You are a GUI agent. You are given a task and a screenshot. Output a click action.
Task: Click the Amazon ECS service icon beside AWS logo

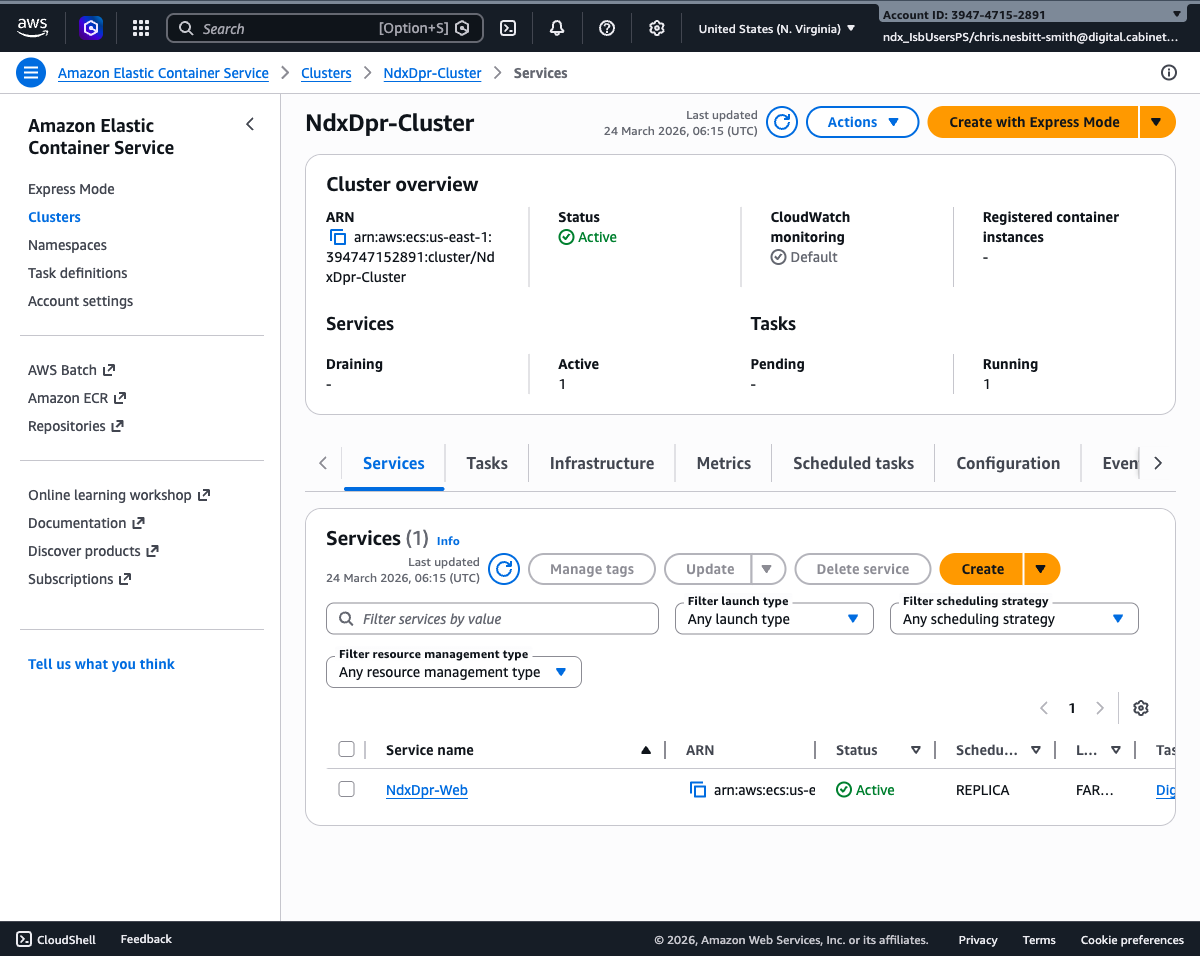(91, 28)
